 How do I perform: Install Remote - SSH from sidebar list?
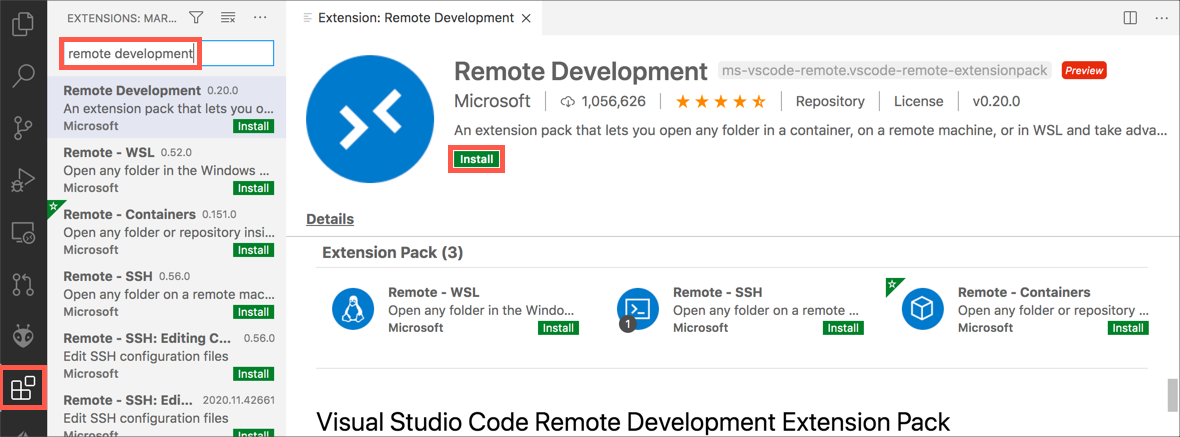pyautogui.click(x=254, y=311)
